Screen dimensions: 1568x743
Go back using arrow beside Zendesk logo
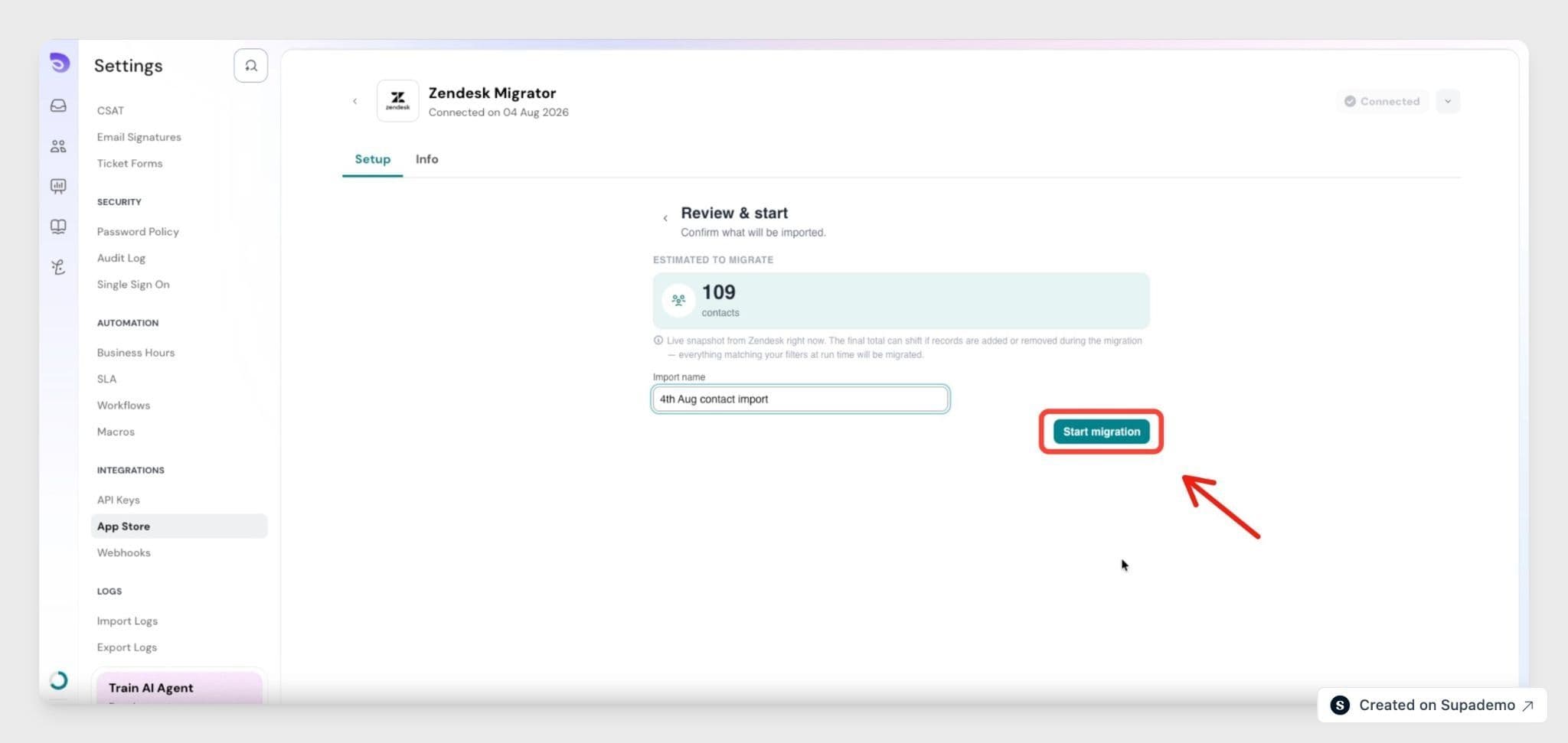pos(354,101)
